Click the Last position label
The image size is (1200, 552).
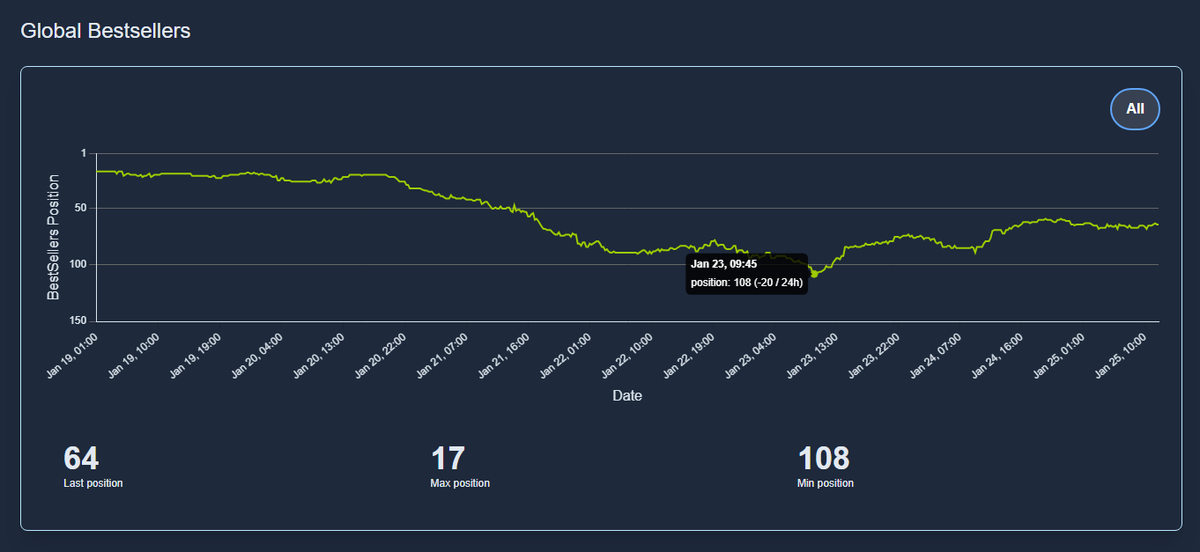click(x=93, y=483)
